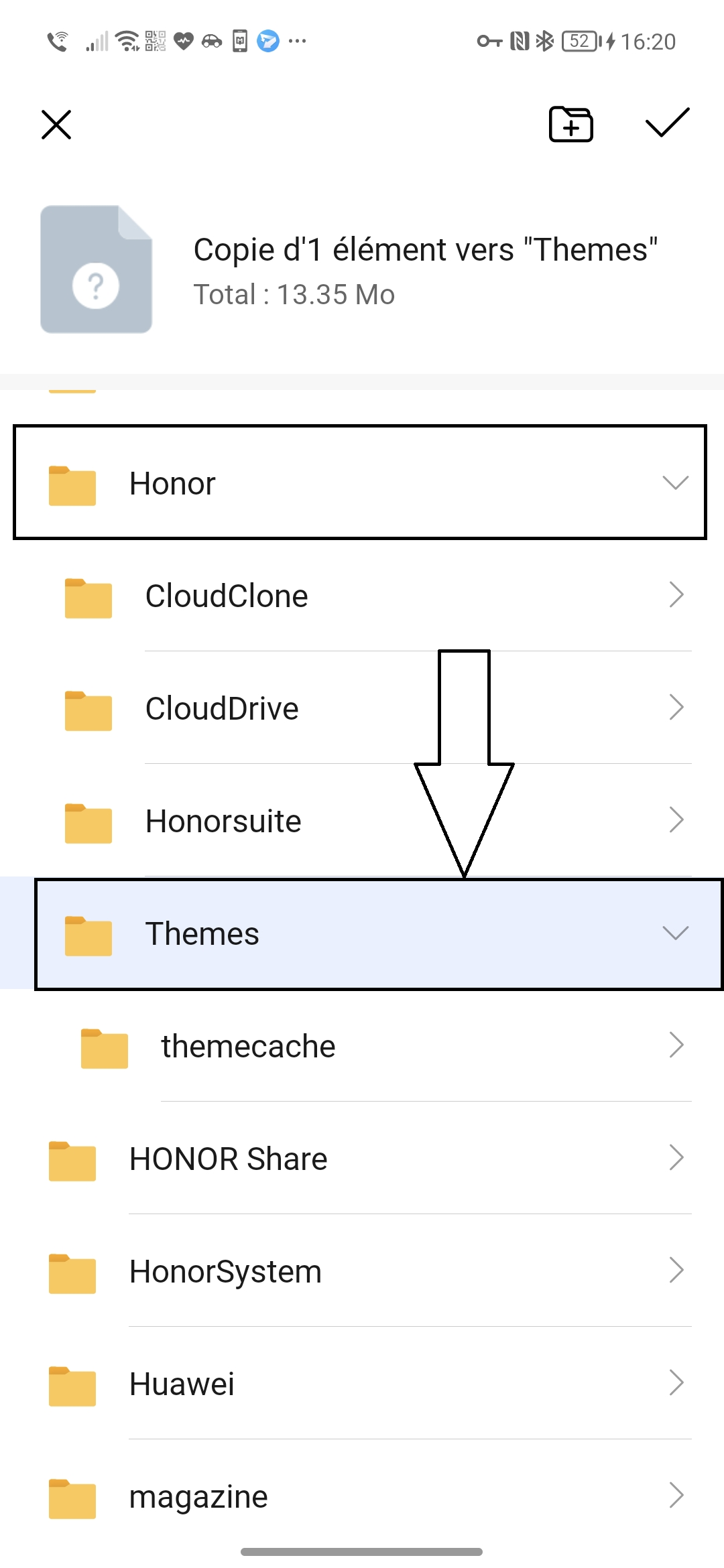Expand the CloudDrive folder
Screen dimensions: 724x1568
coord(676,708)
